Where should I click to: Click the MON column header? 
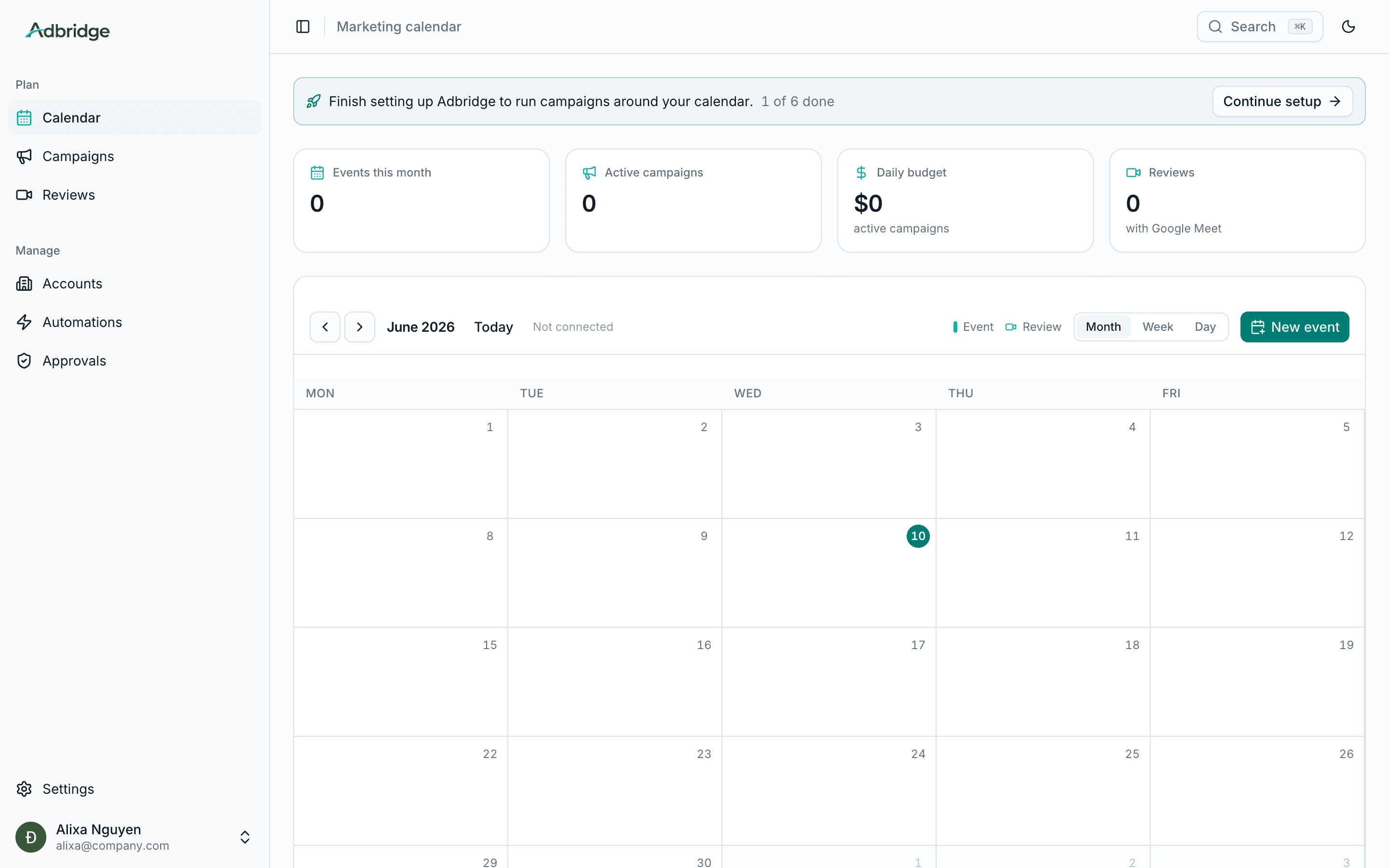[320, 393]
